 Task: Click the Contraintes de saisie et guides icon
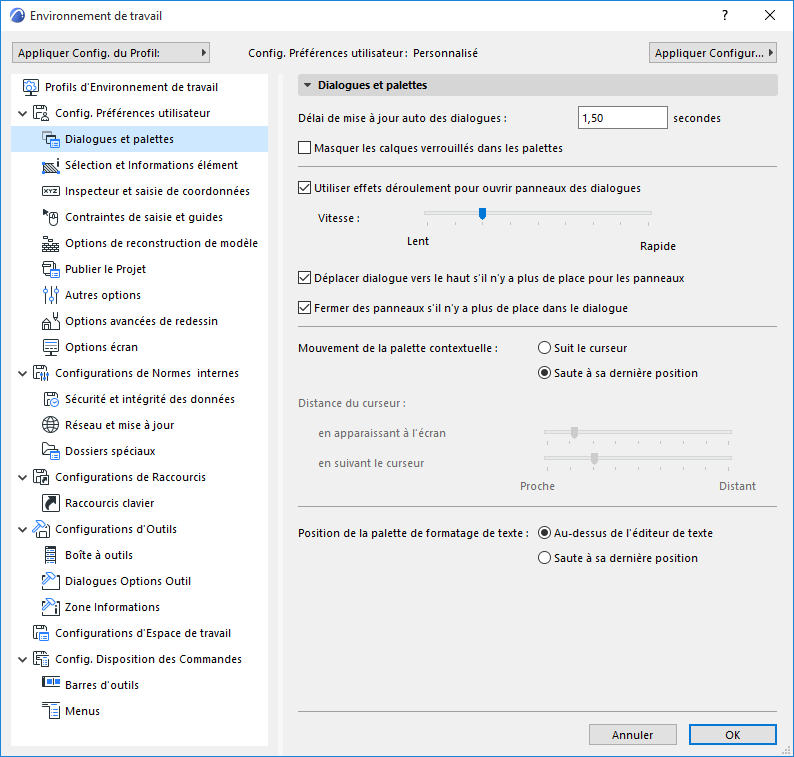coord(51,217)
